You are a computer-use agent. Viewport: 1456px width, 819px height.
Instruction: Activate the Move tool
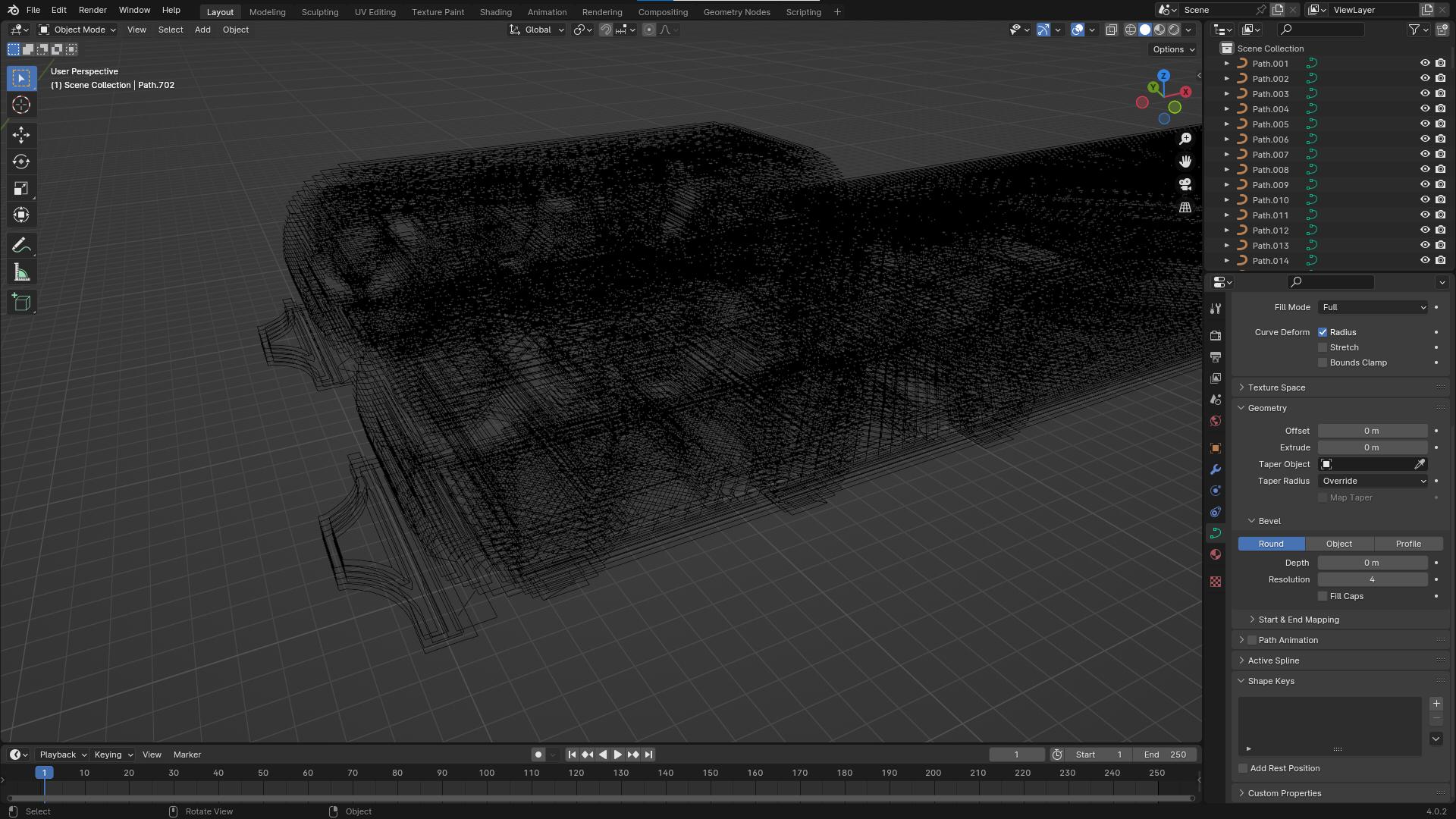click(21, 135)
